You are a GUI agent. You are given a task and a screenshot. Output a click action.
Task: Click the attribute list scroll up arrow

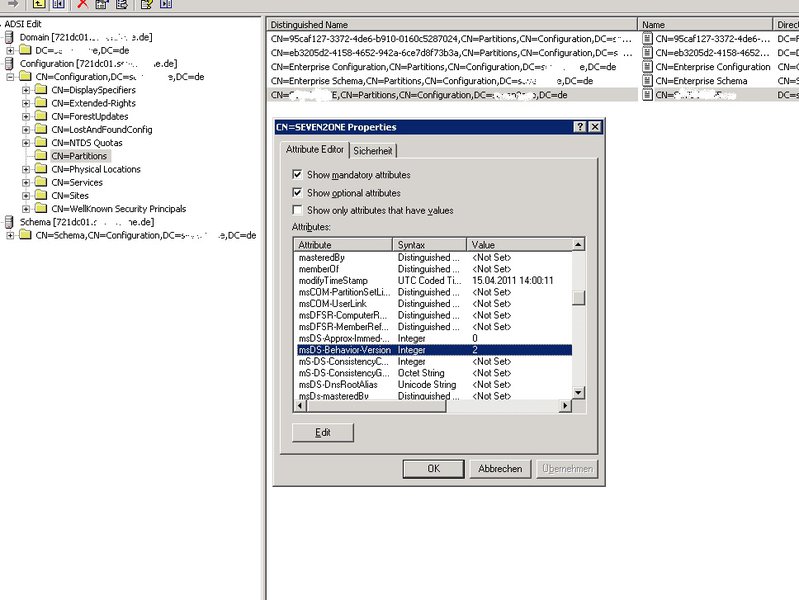(x=578, y=245)
